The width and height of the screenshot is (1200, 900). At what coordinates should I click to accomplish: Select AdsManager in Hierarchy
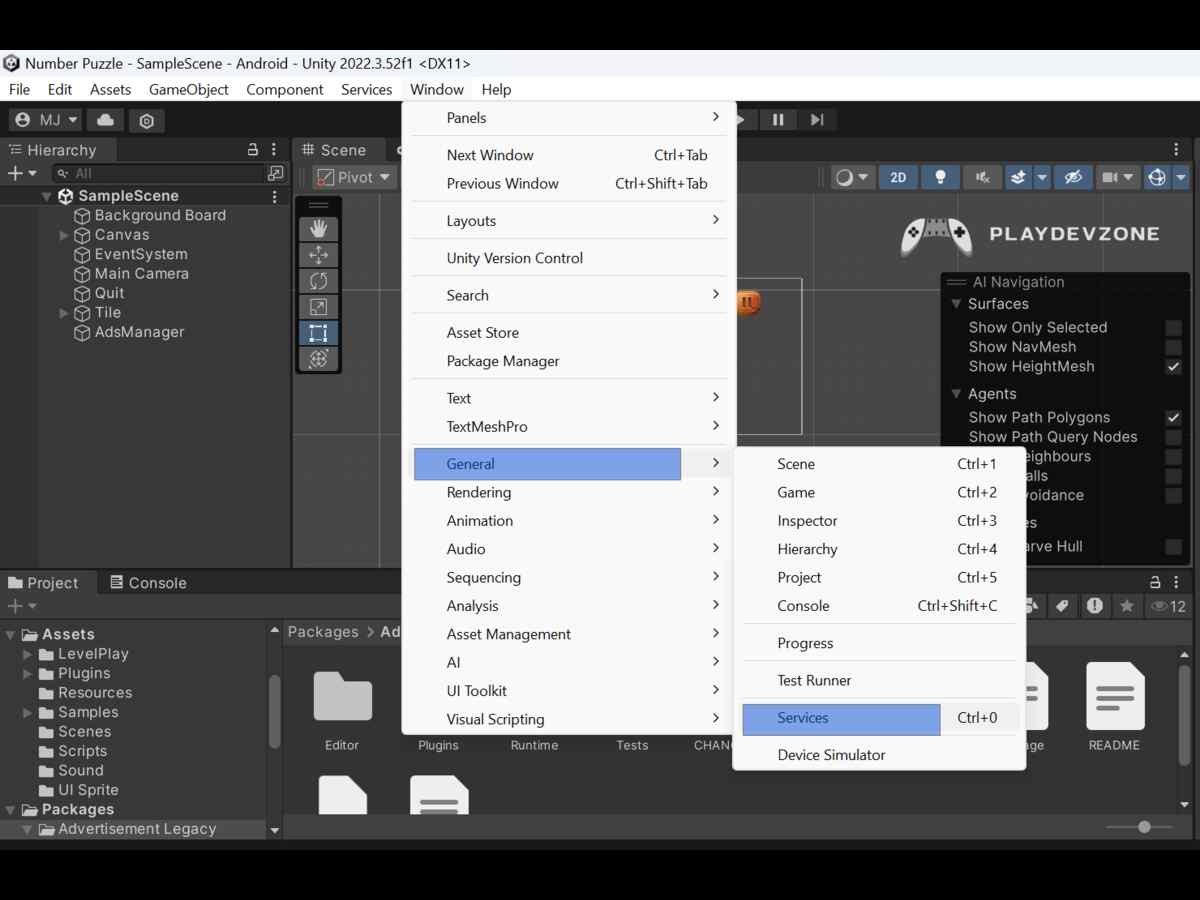pyautogui.click(x=139, y=332)
